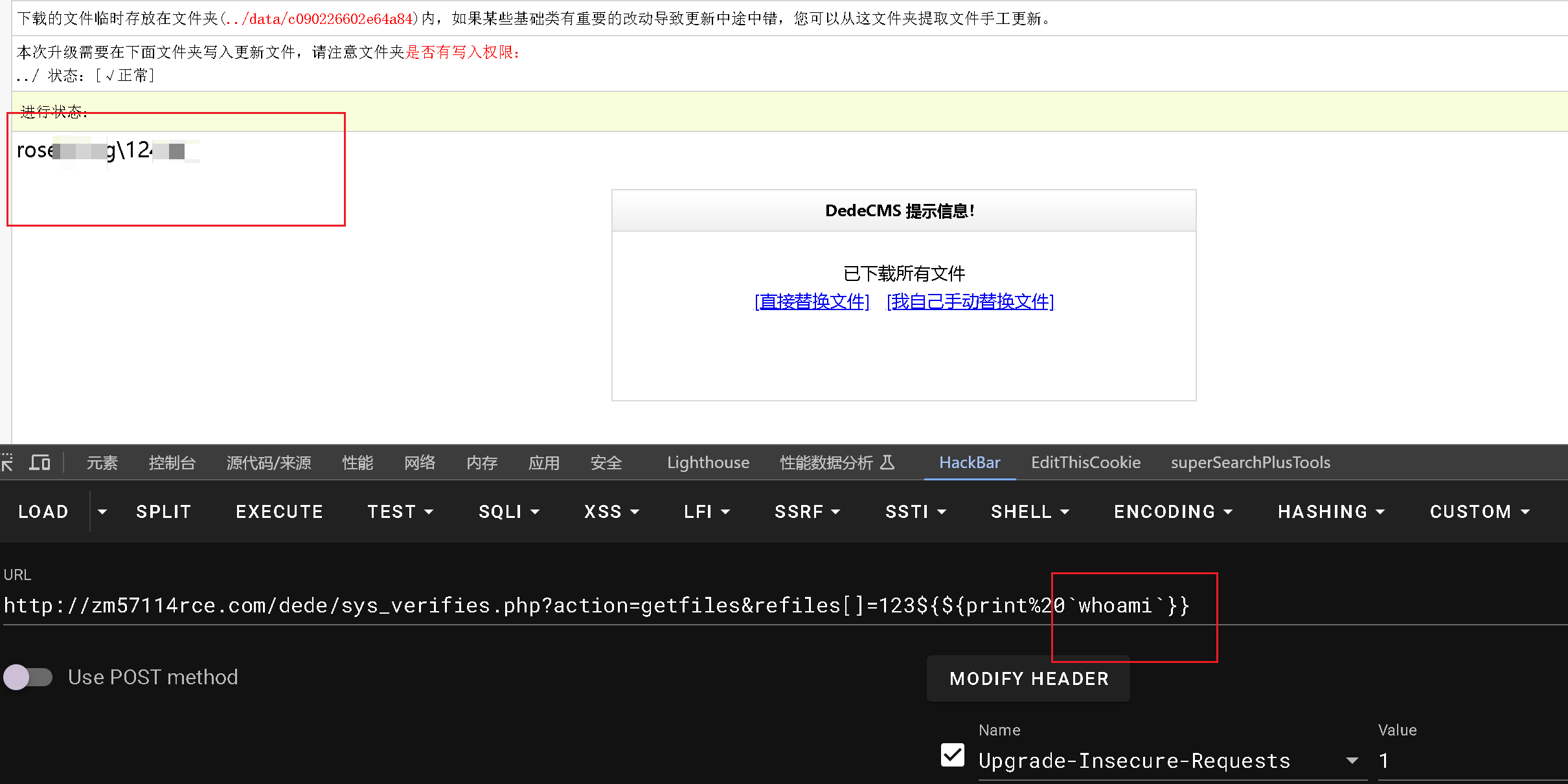Screen dimensions: 1568x784
Task: Click the 直接替换文件 link
Action: [812, 302]
